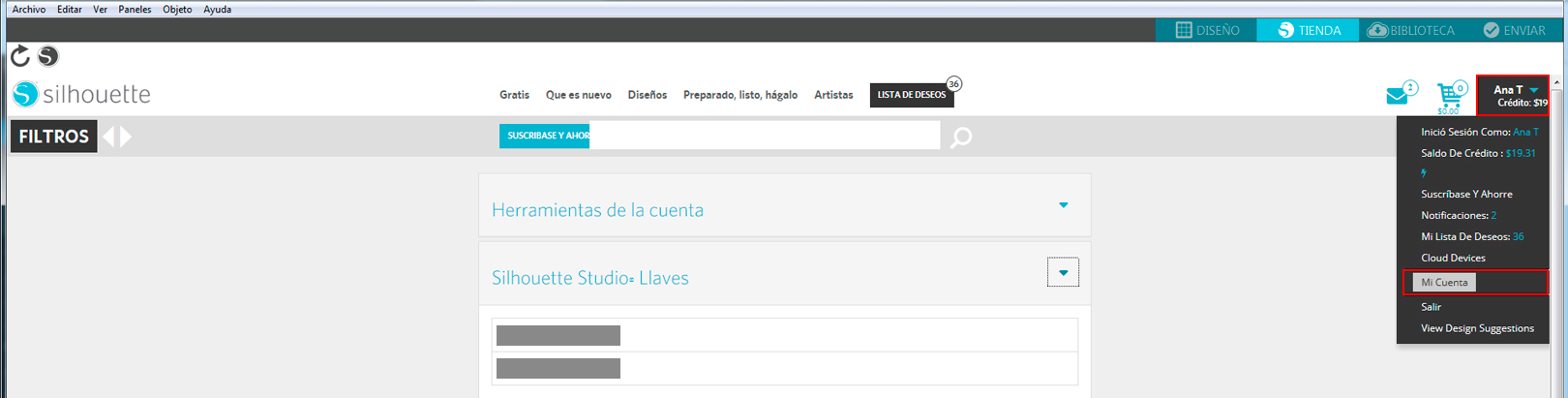Open the Objeto menu
The image size is (1568, 398).
pyautogui.click(x=177, y=9)
